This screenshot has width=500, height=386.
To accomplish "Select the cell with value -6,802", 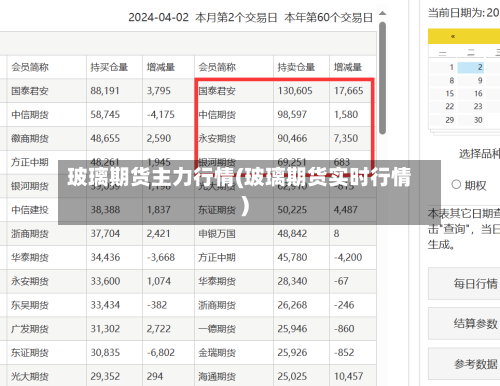I will (x=169, y=353).
